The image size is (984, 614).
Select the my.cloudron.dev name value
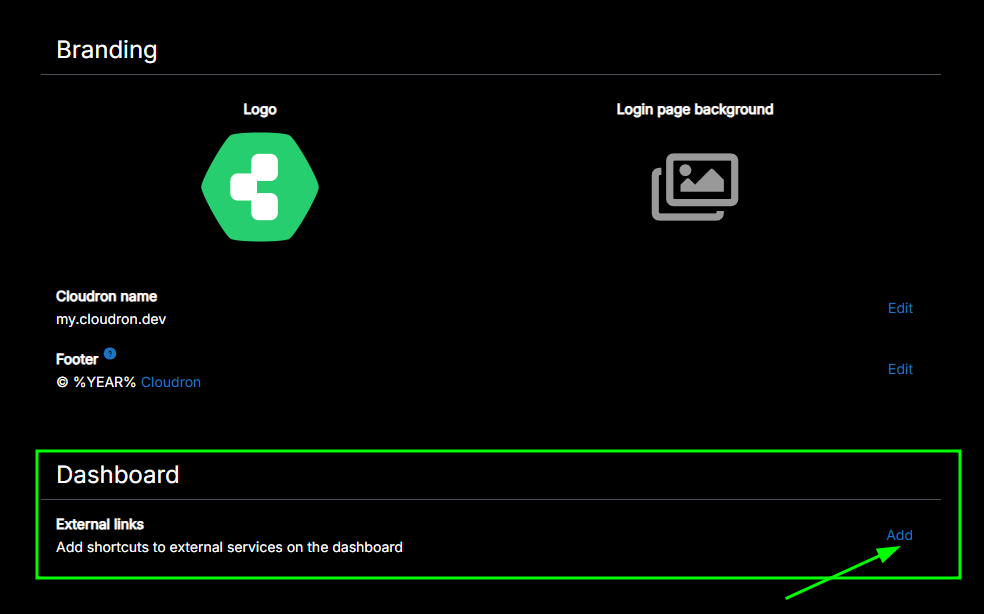point(111,320)
